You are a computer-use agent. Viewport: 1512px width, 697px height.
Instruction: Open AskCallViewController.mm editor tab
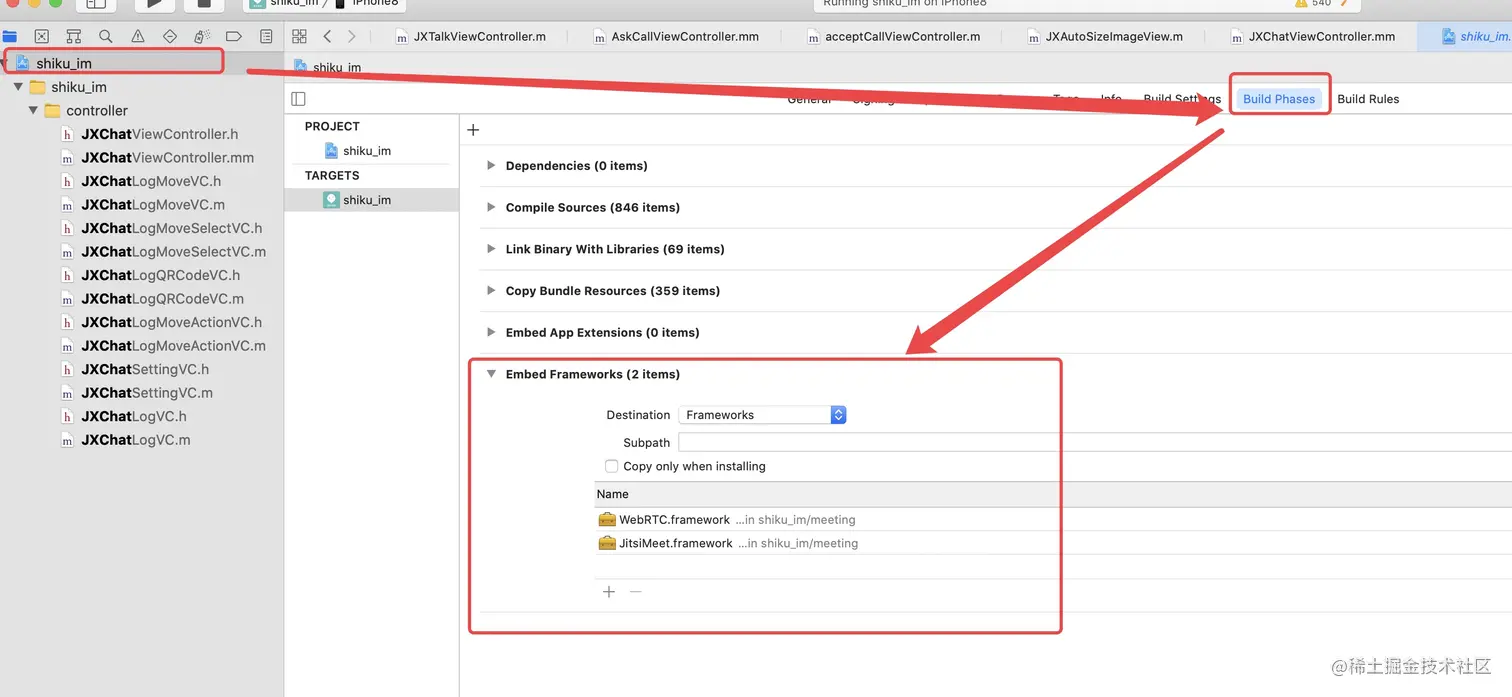pos(676,36)
